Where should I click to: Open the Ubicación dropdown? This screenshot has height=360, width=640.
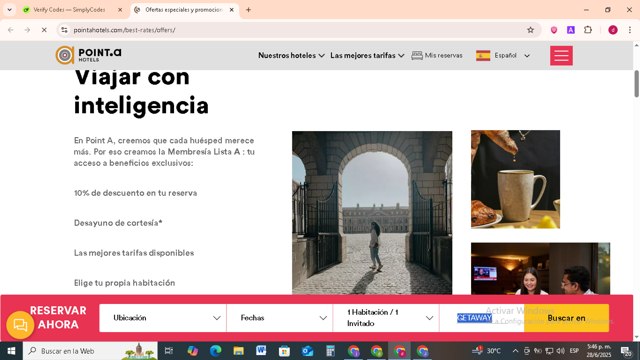pos(163,318)
